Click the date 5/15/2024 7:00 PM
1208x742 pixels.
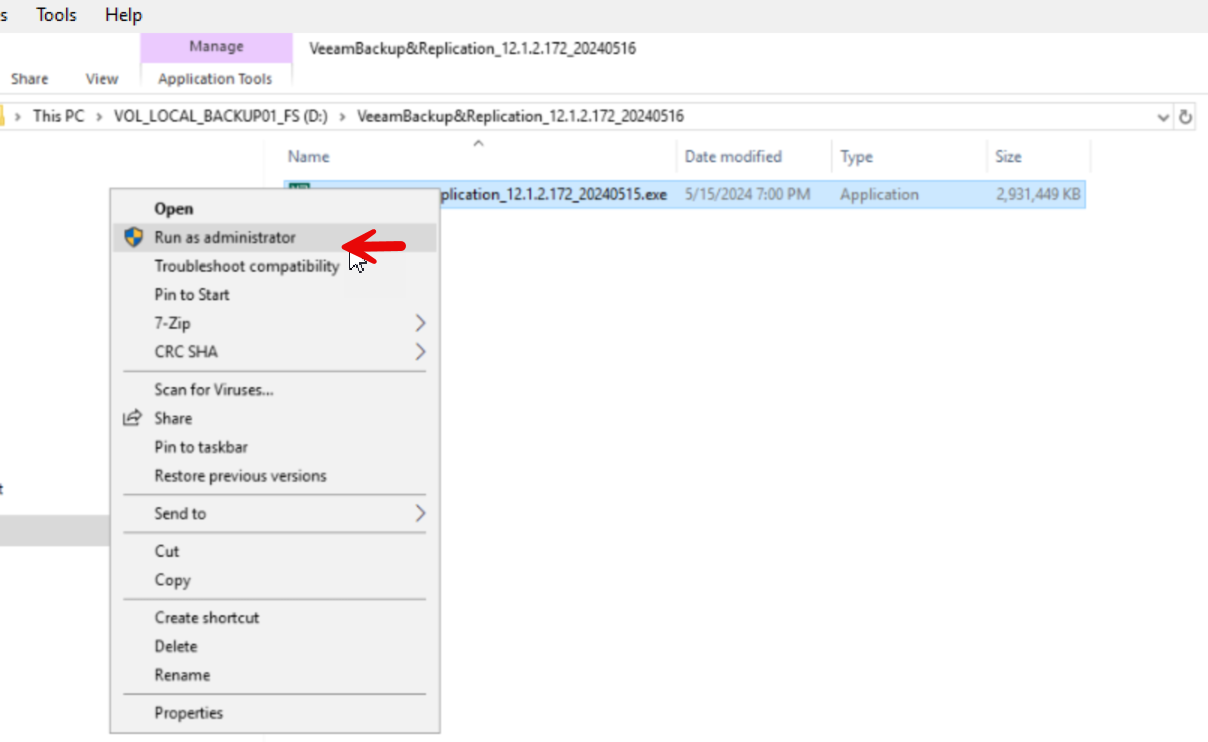[748, 194]
